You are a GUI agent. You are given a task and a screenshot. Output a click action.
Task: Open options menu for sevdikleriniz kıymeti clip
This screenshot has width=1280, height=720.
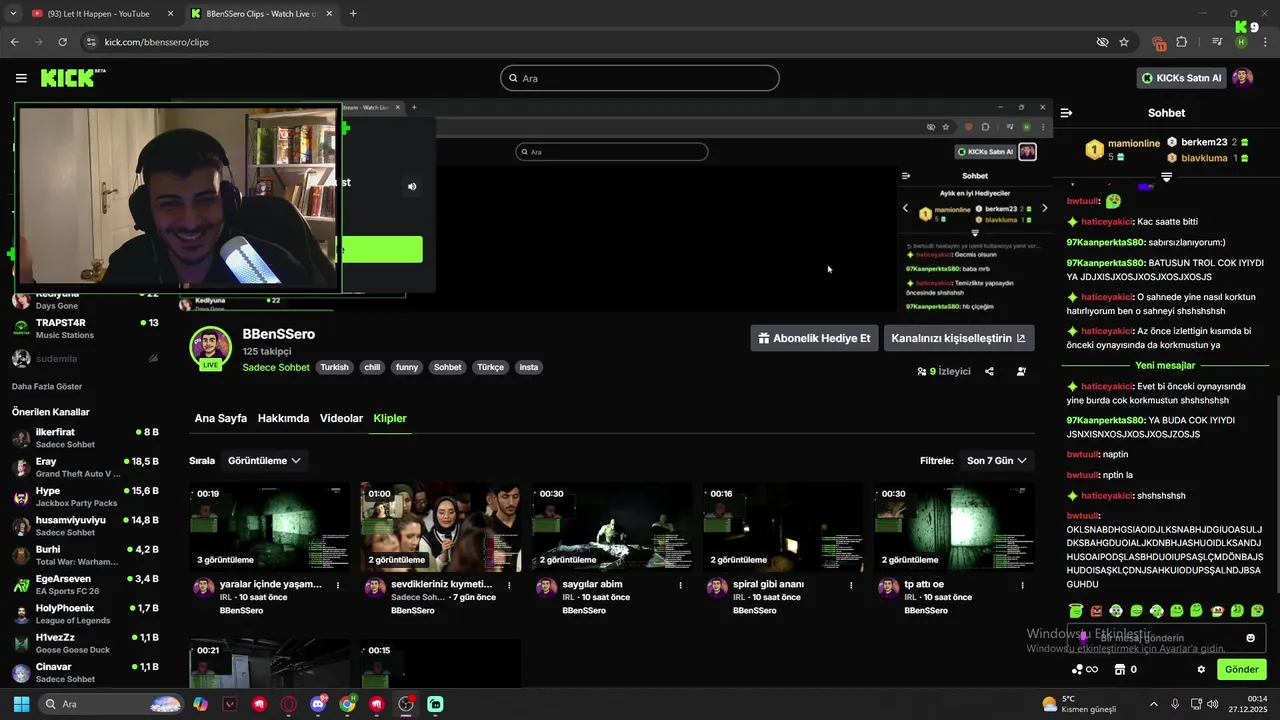pos(509,585)
